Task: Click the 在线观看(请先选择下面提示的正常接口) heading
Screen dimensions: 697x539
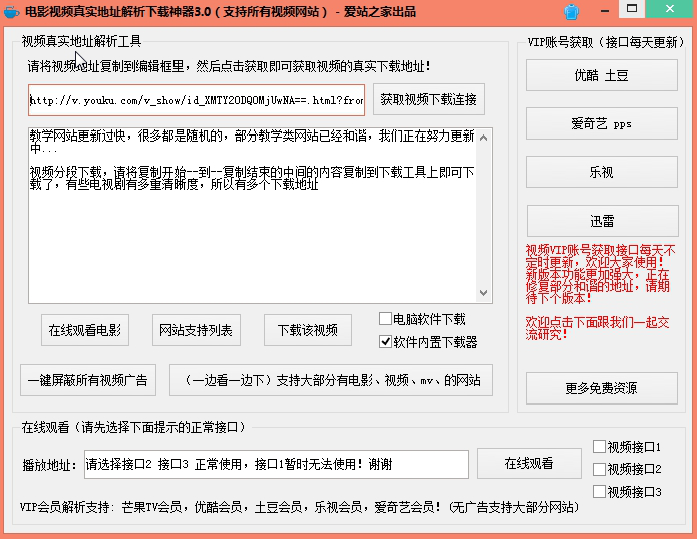Action: coord(133,427)
